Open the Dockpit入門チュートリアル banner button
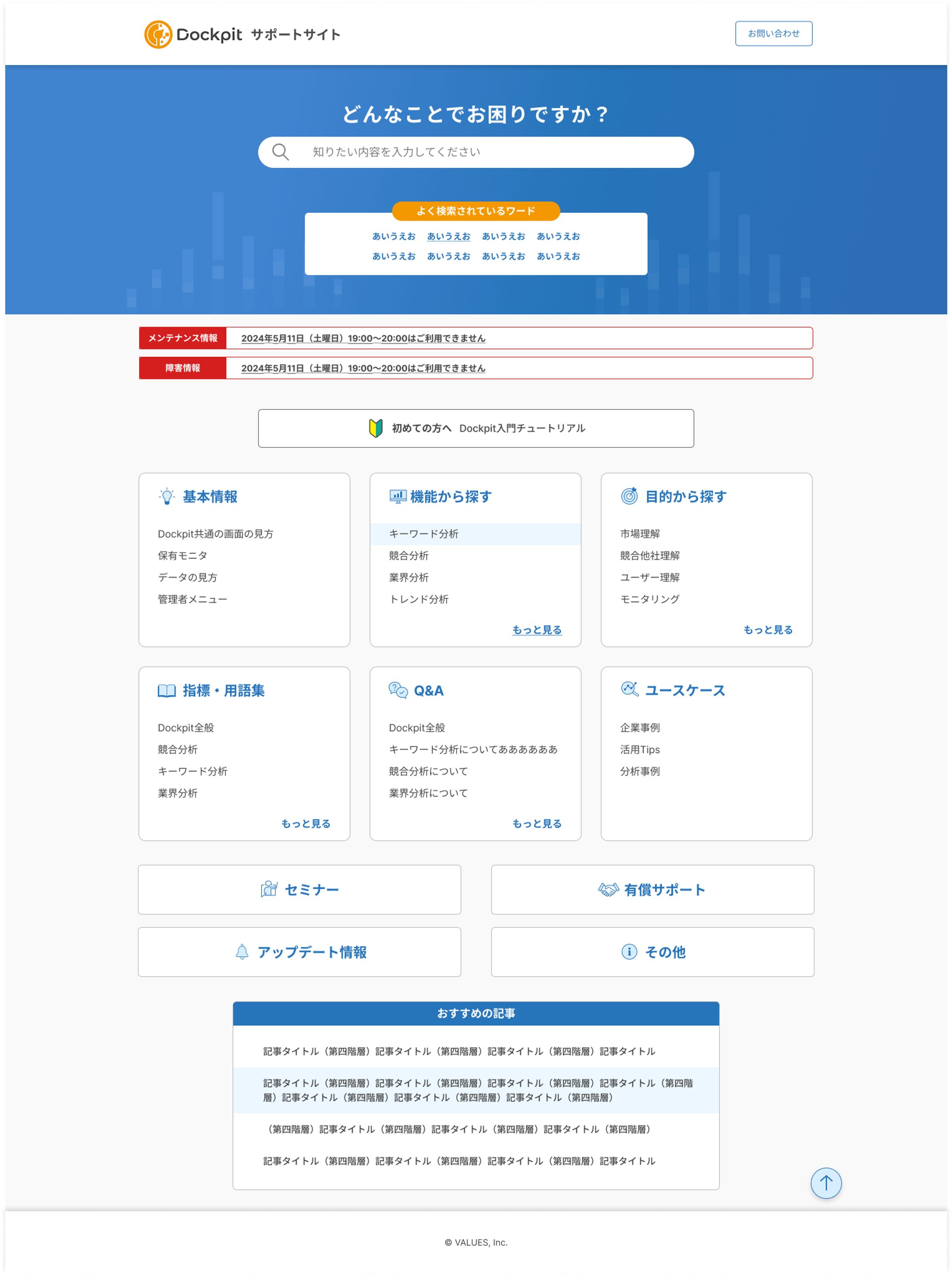Image resolution: width=952 pixels, height=1276 pixels. pos(476,428)
